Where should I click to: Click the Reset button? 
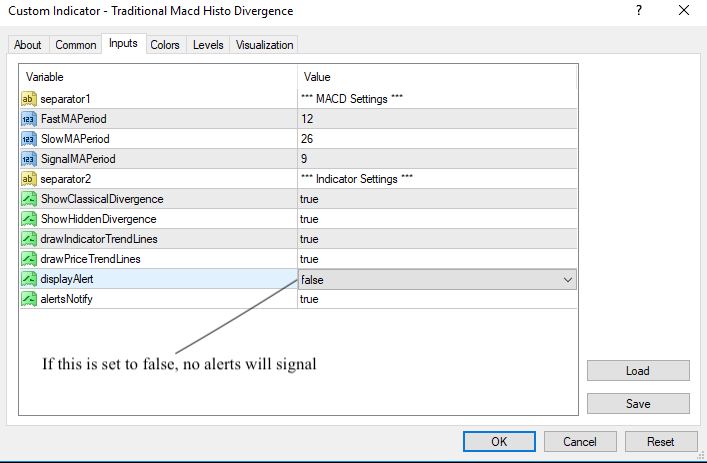[660, 441]
